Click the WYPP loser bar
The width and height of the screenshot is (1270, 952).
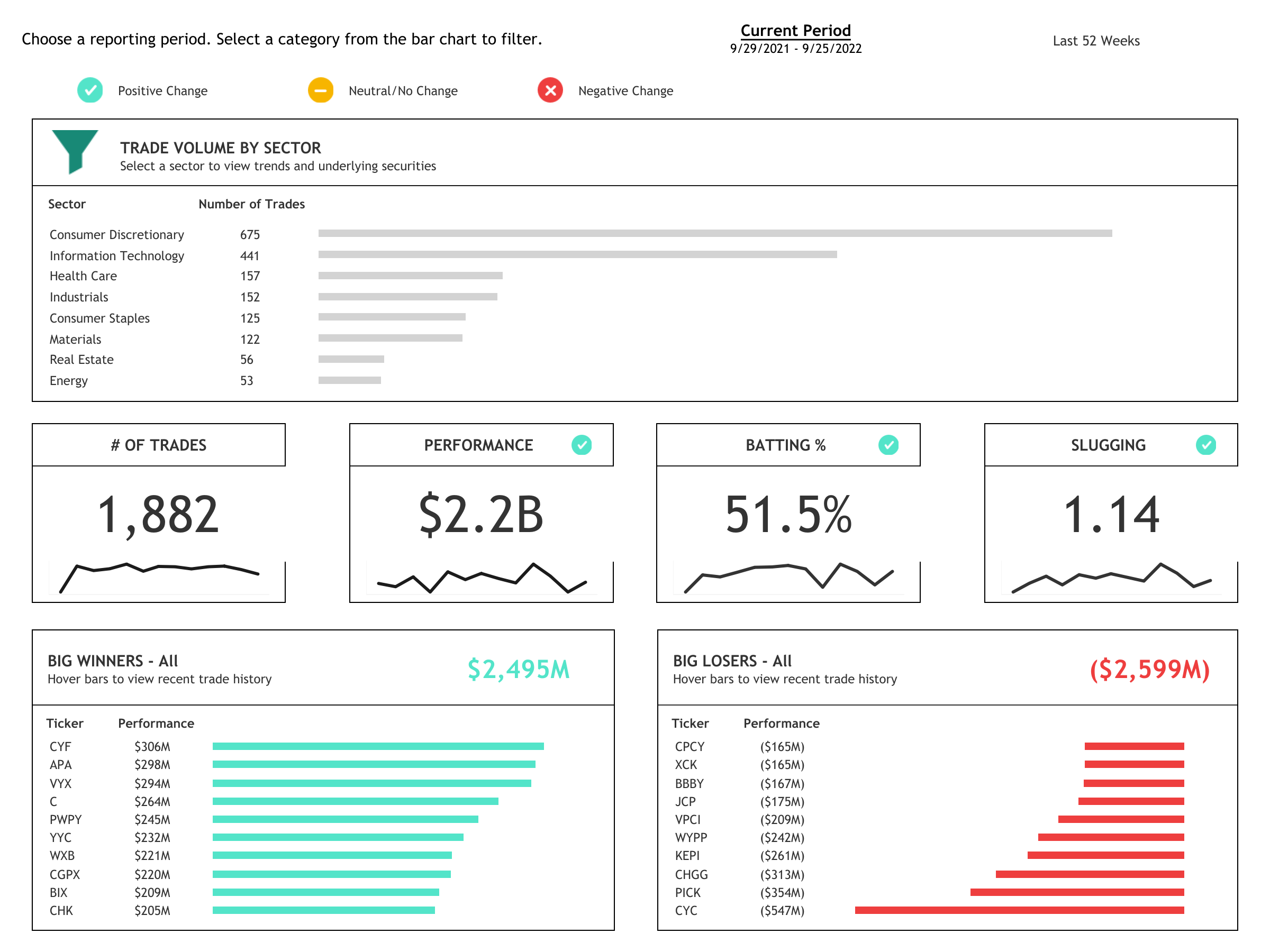(x=1111, y=837)
